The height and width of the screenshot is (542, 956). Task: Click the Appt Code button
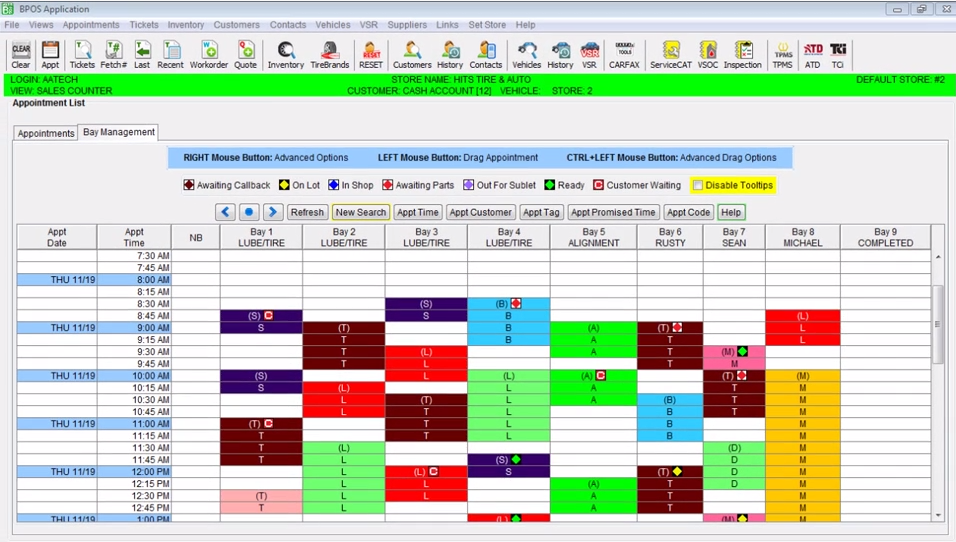point(688,212)
